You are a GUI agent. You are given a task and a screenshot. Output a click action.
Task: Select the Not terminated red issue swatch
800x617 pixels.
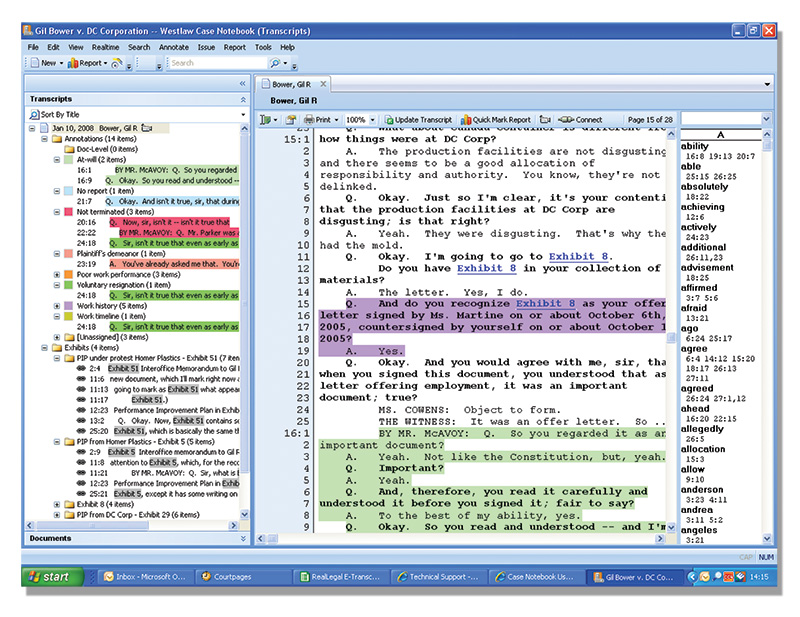(x=68, y=212)
